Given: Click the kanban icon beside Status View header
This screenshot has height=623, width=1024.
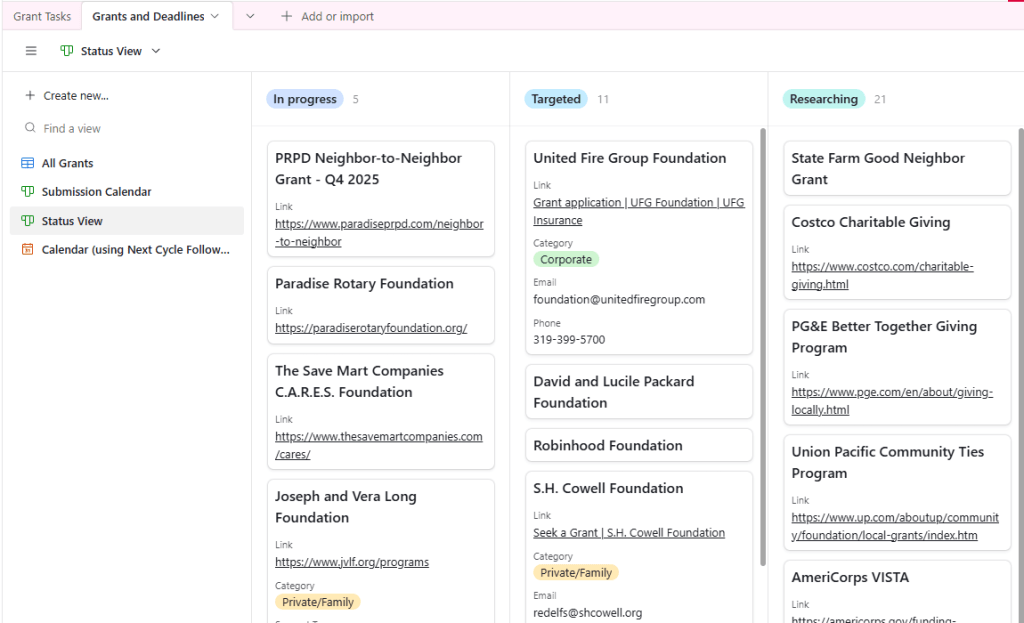Looking at the screenshot, I should [67, 51].
